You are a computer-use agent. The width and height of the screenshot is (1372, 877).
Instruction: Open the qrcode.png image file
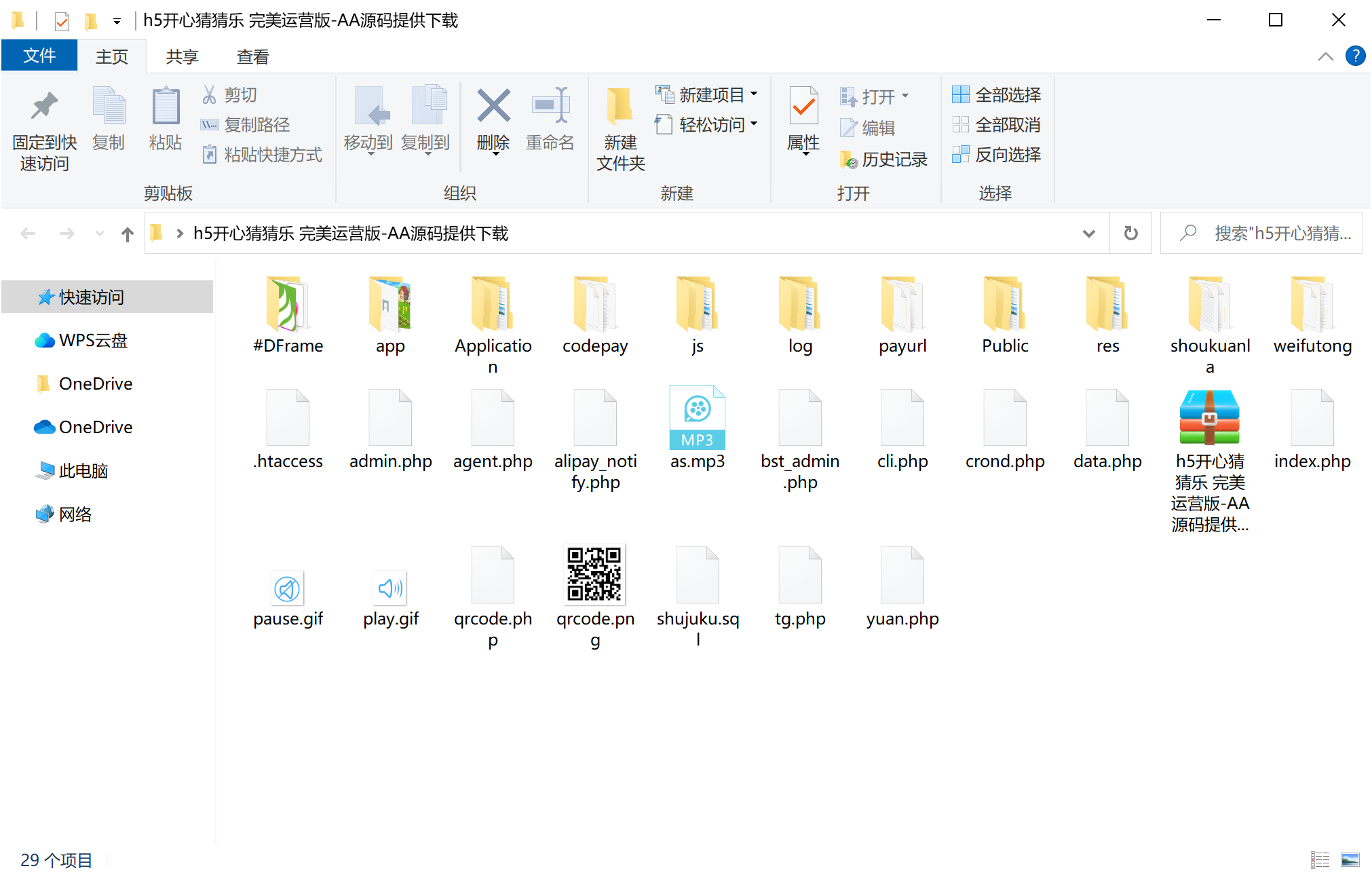point(594,576)
